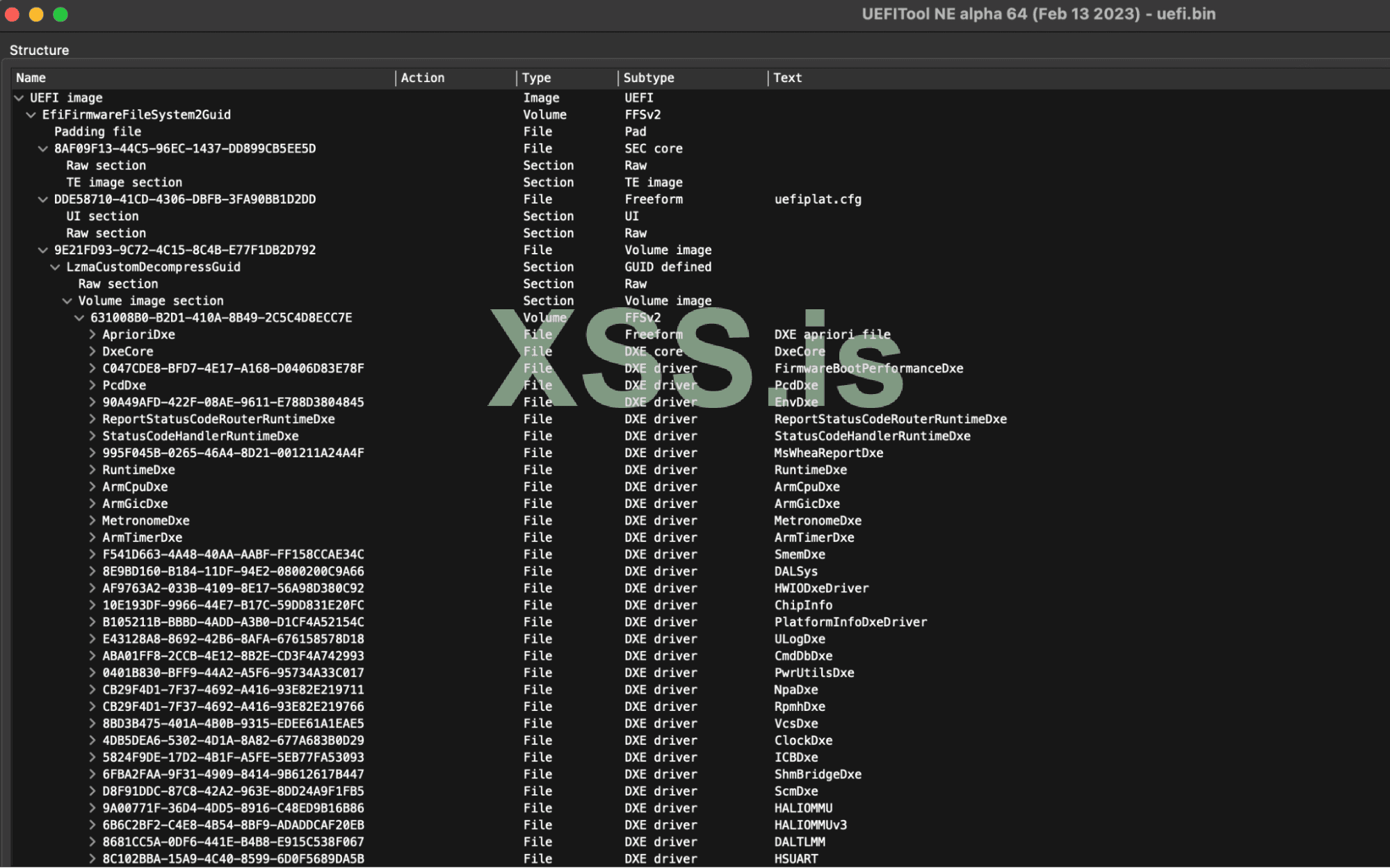The image size is (1390, 868).
Task: Click the yellow macOS minimize button
Action: [x=36, y=14]
